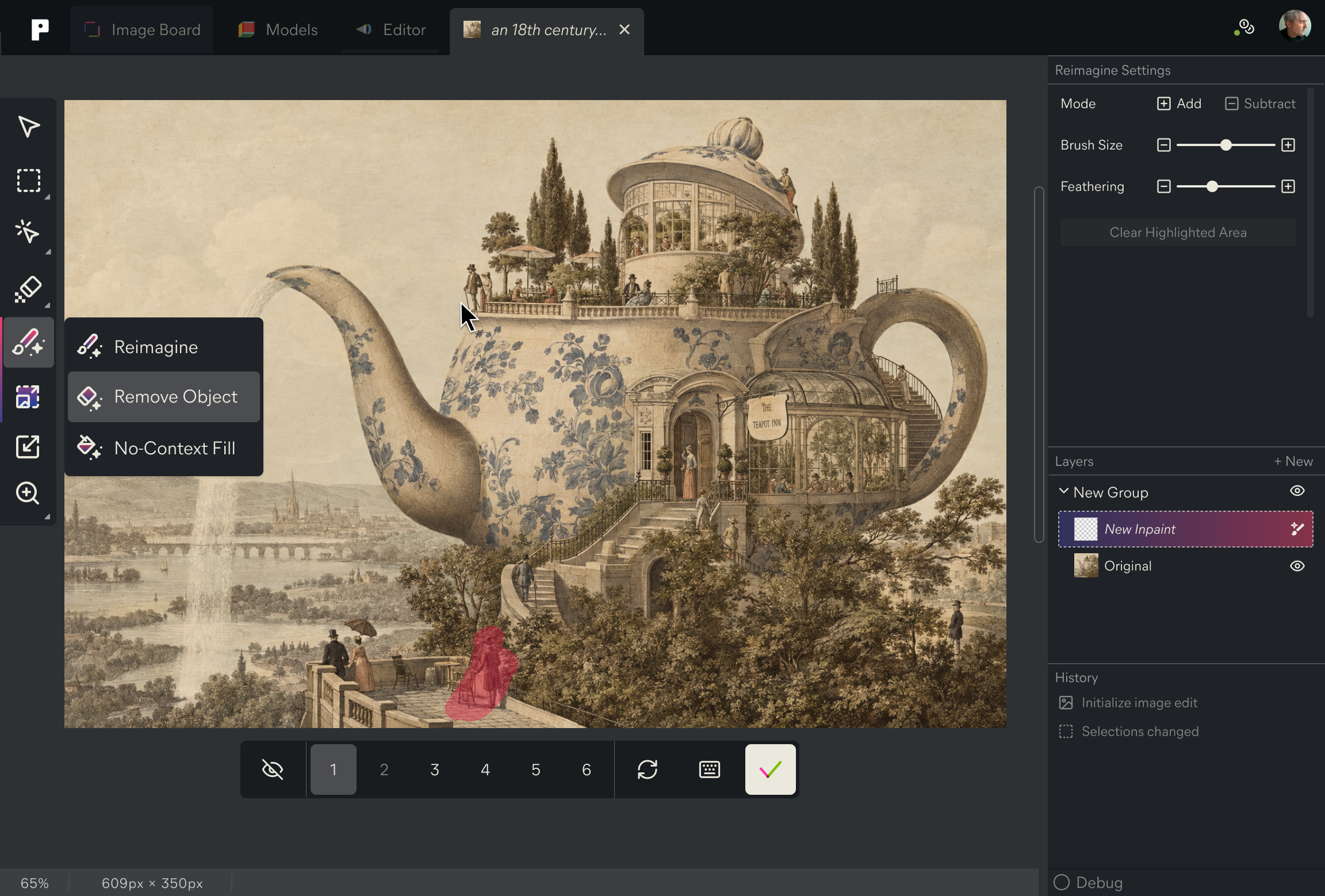Select the Original layer thumbnail

[1086, 565]
